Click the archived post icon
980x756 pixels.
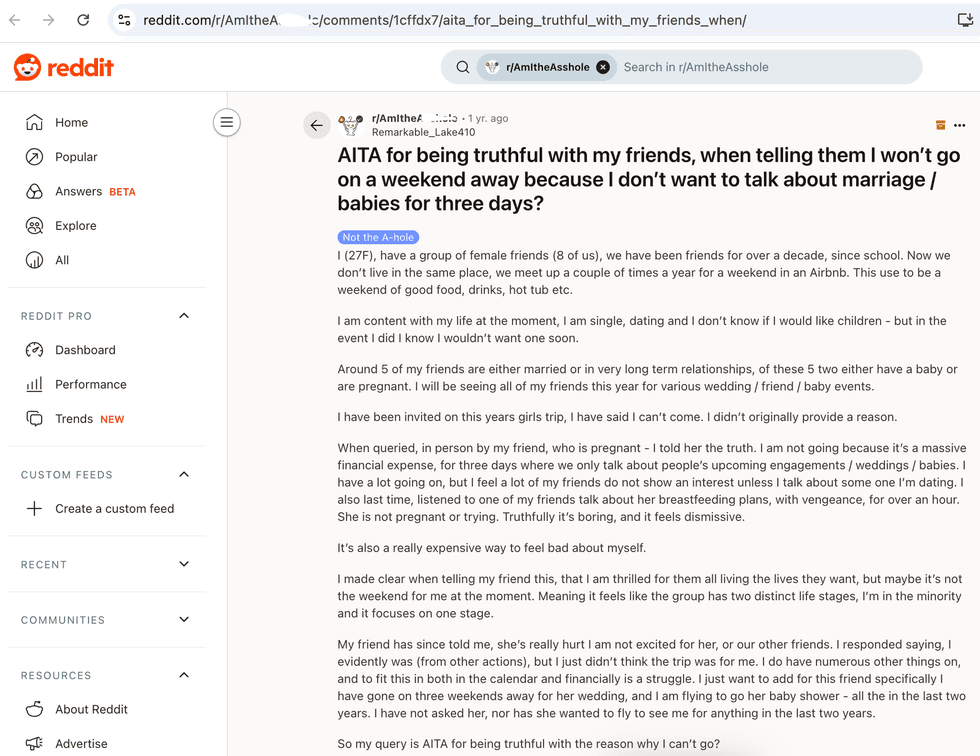click(941, 125)
